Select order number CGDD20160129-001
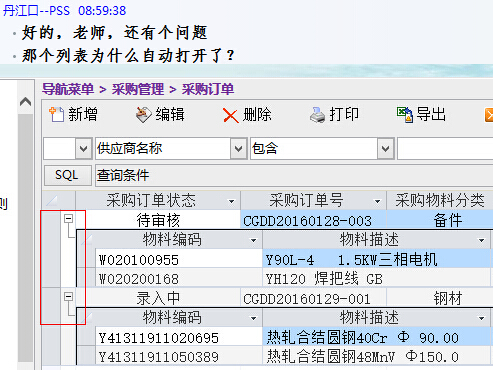This screenshot has height=370, width=493. pyautogui.click(x=313, y=298)
